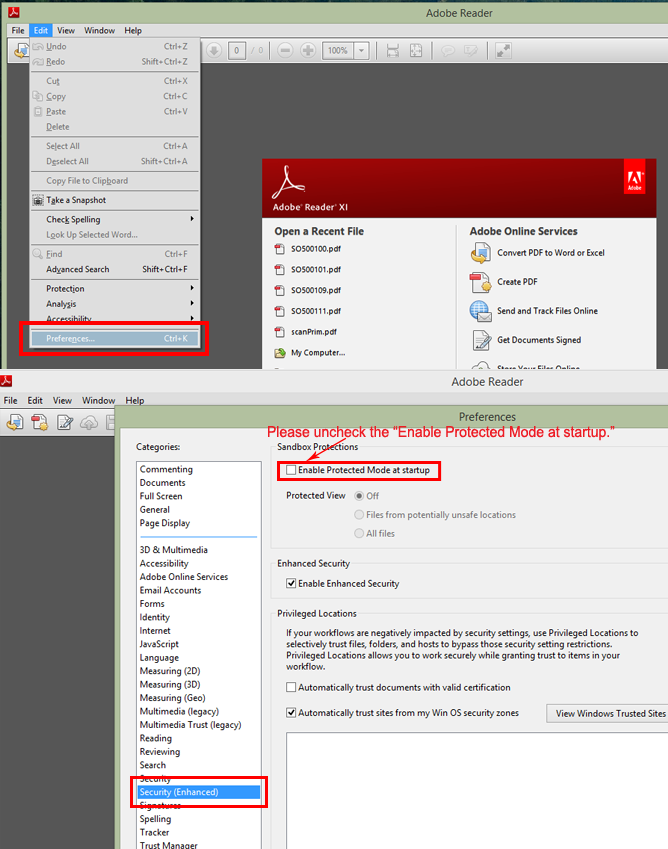The image size is (668, 849).
Task: Click the Adobe logo badge on the welcome banner
Action: (634, 177)
